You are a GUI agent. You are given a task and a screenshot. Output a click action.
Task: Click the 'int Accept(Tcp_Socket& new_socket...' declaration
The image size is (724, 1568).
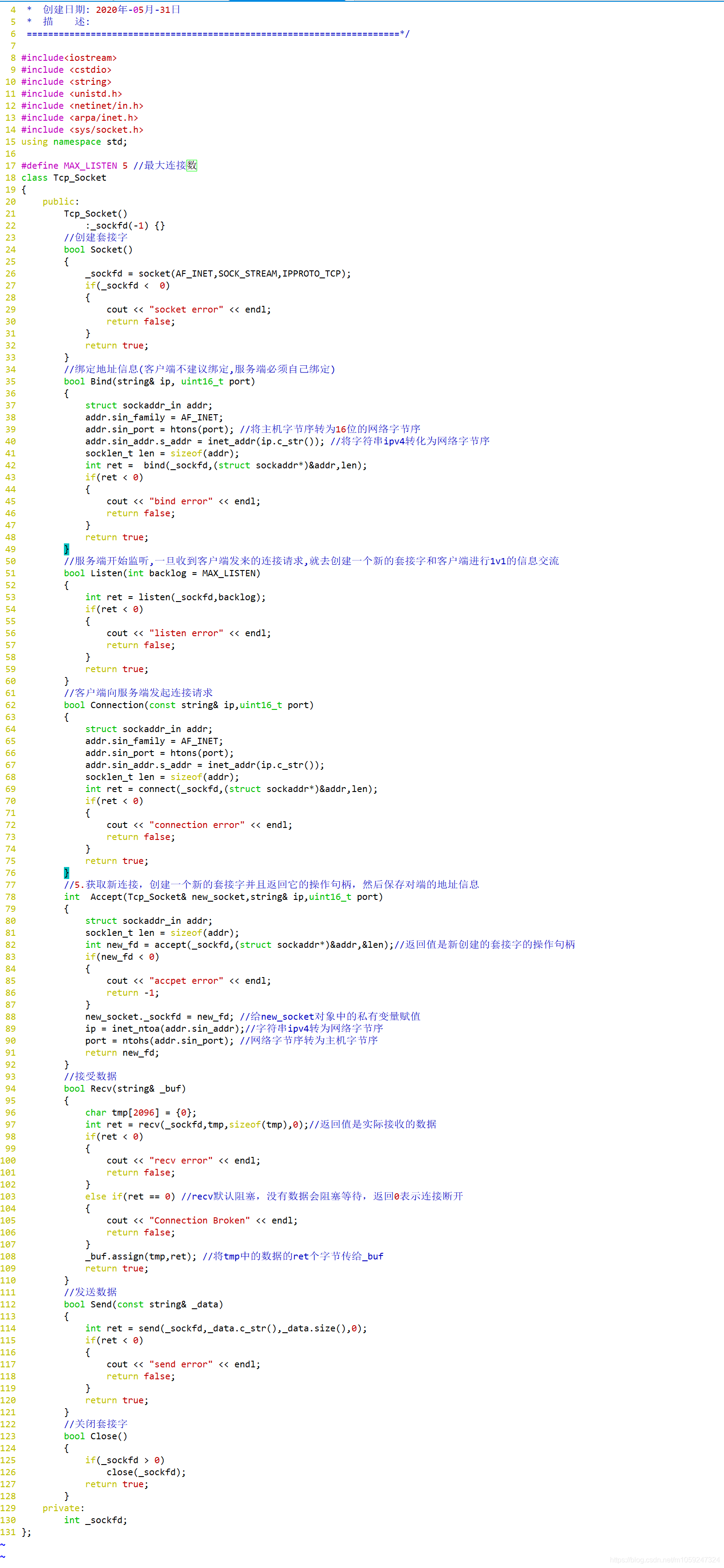point(223,897)
